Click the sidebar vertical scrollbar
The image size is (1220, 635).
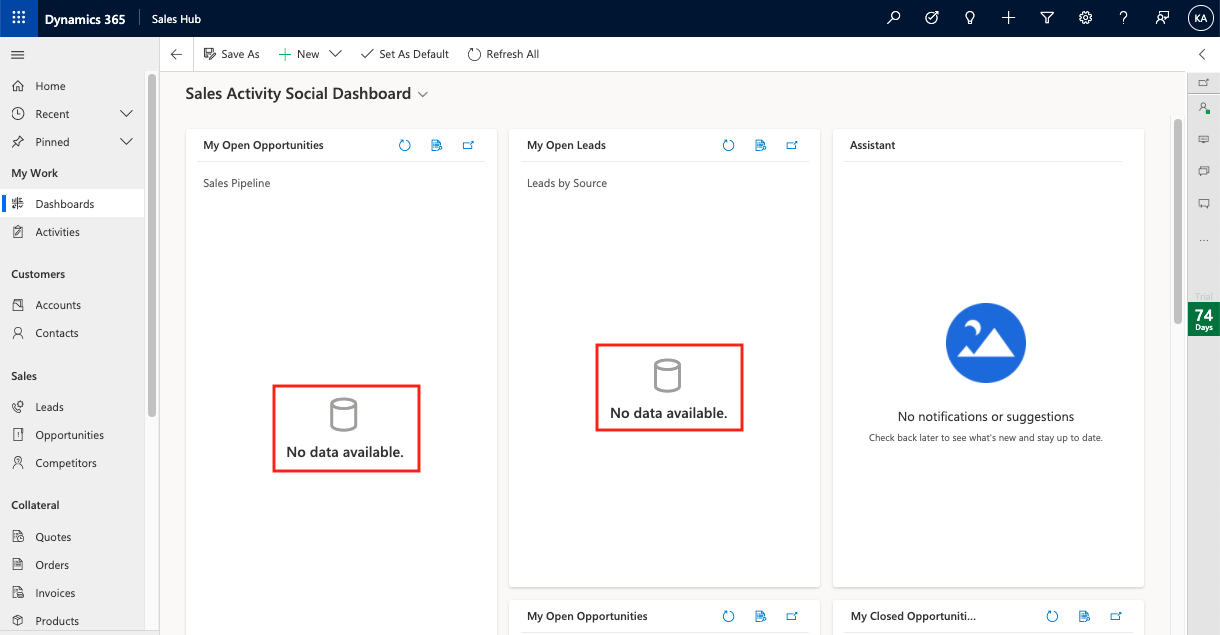click(152, 245)
